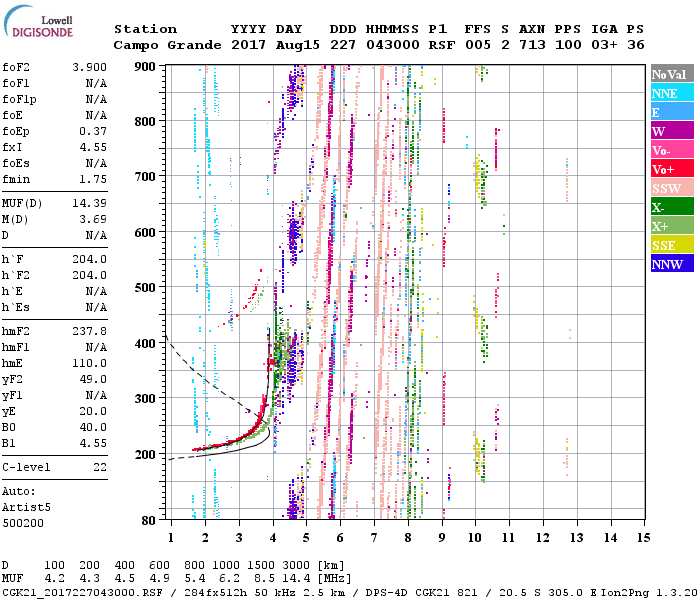Click the E direction legend swatch
The image size is (700, 600).
[x=671, y=112]
